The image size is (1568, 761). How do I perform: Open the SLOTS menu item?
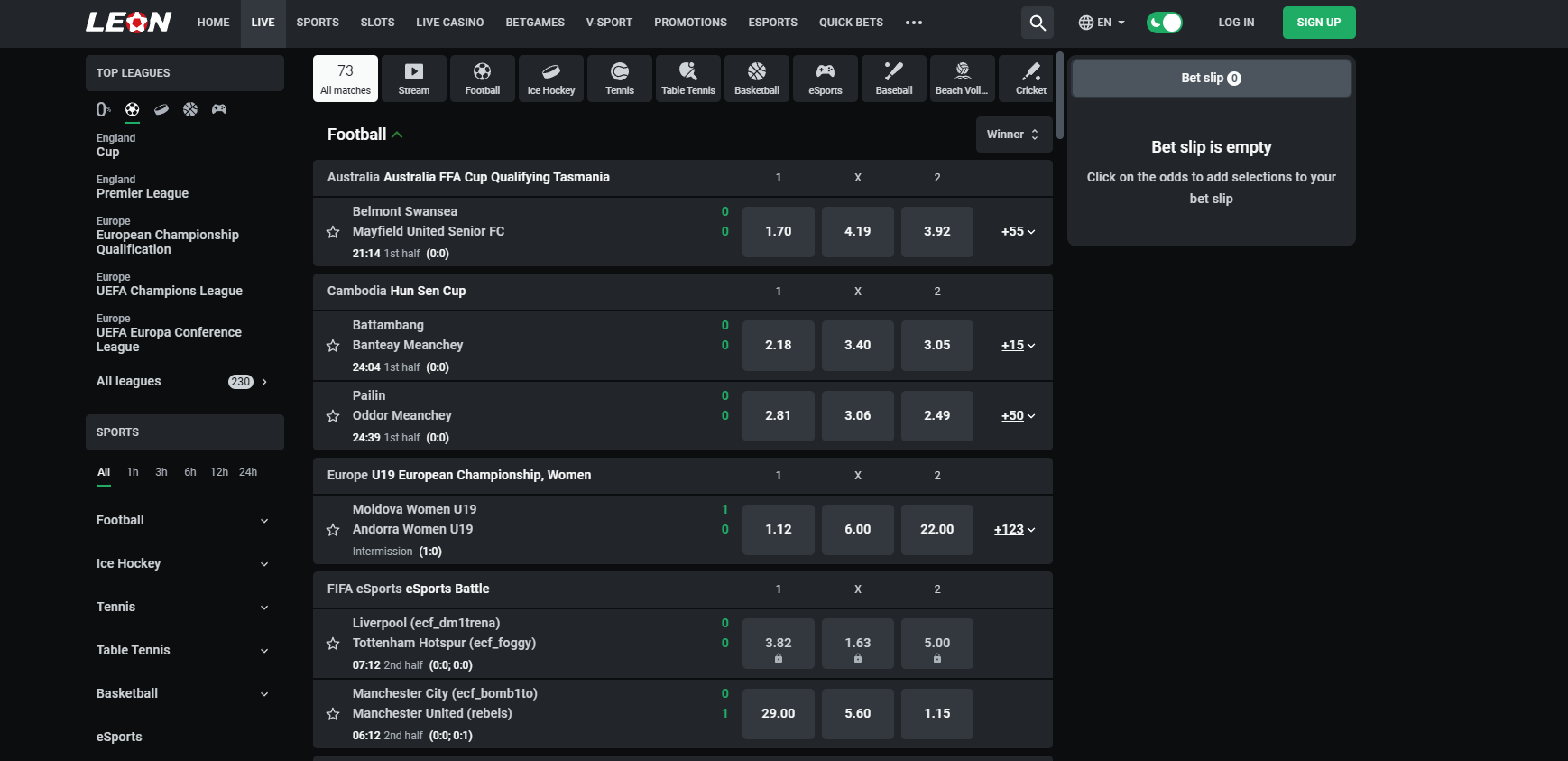377,23
